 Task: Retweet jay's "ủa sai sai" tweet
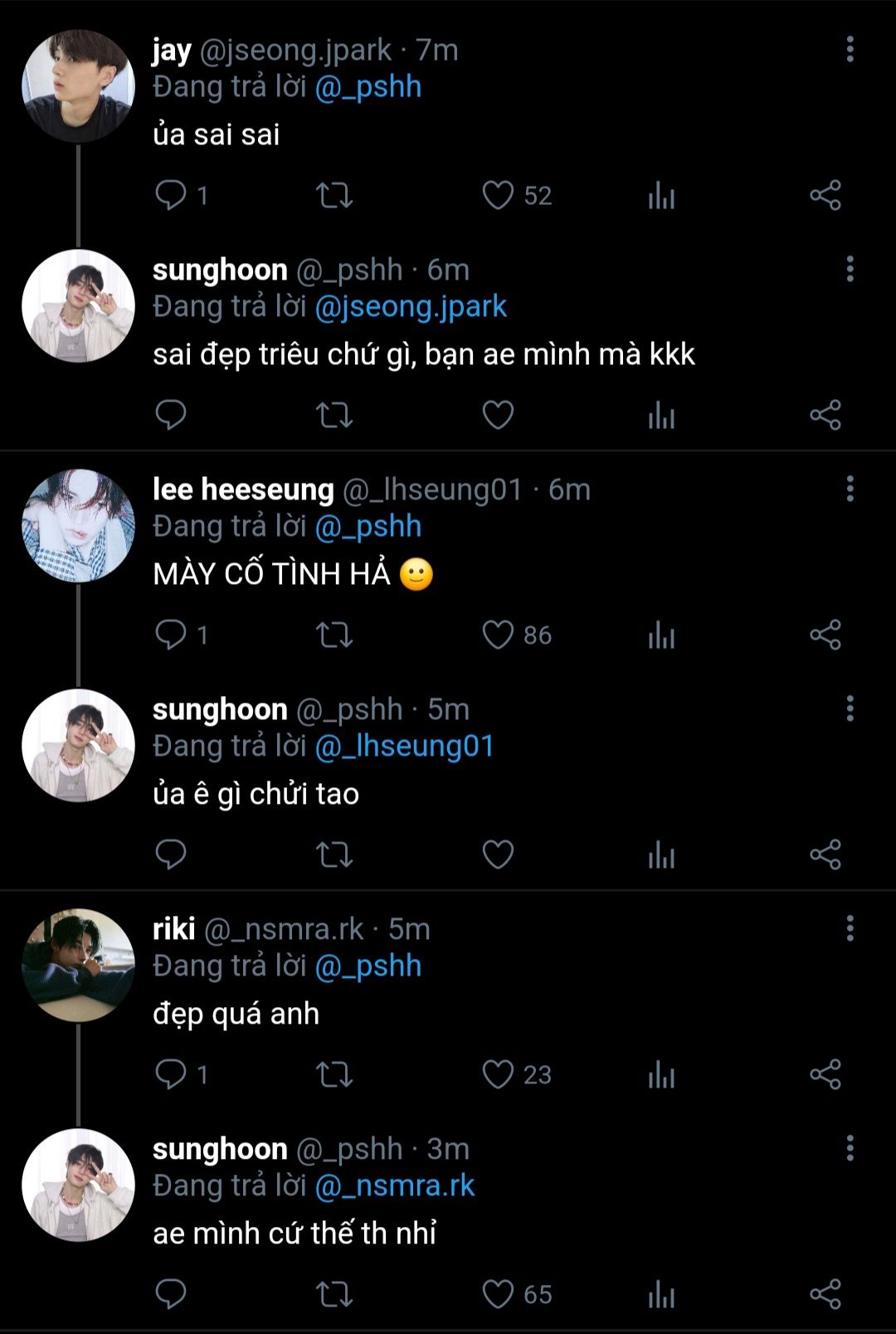tap(334, 196)
